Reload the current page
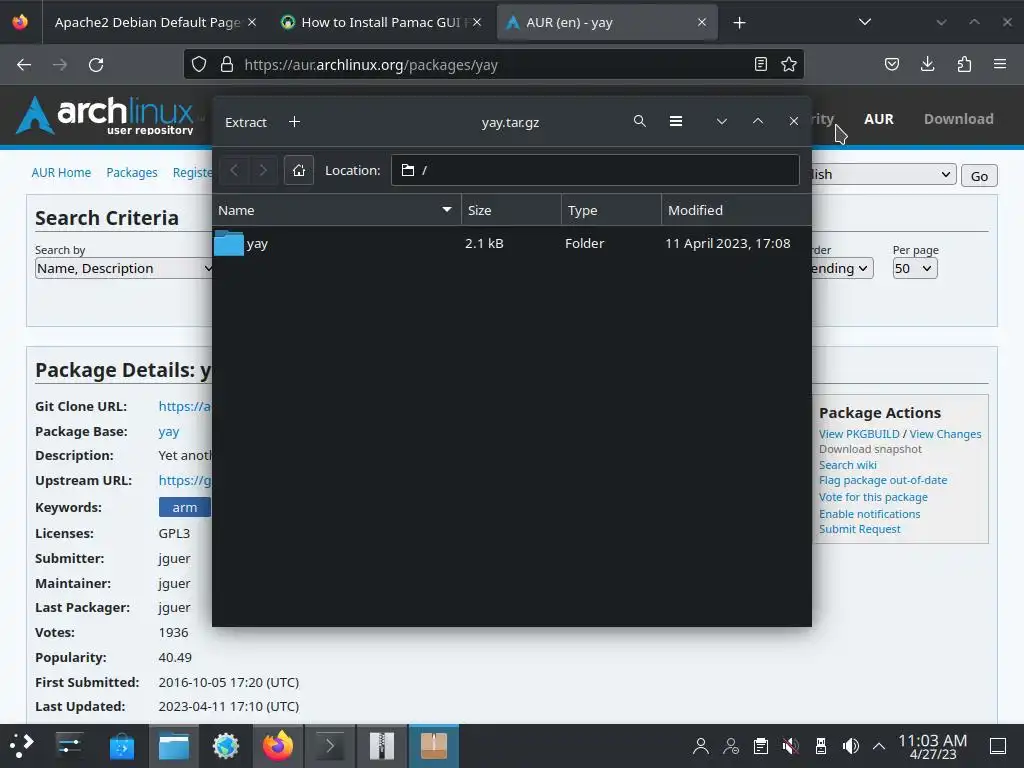Screen dimensions: 1024x768 (96, 65)
